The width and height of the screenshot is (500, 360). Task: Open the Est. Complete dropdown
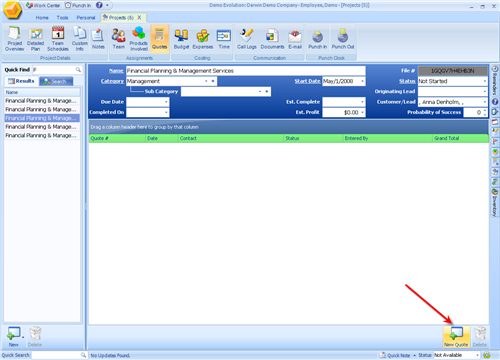point(362,102)
